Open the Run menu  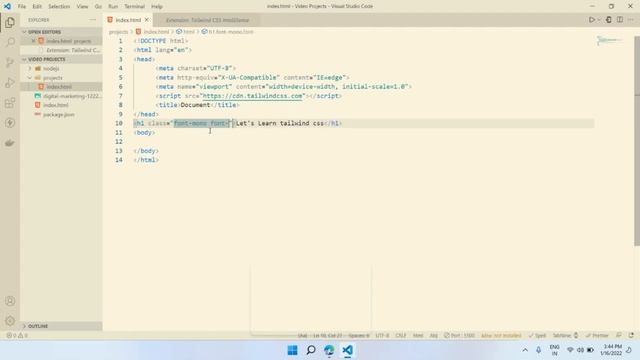point(113,6)
